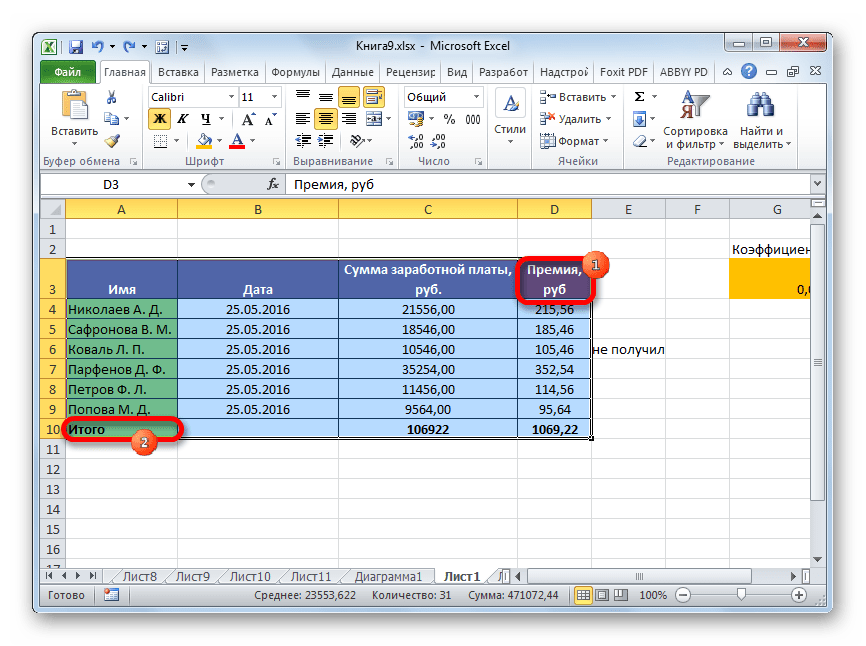Select the Format Painter brush
866x646 pixels.
click(112, 141)
